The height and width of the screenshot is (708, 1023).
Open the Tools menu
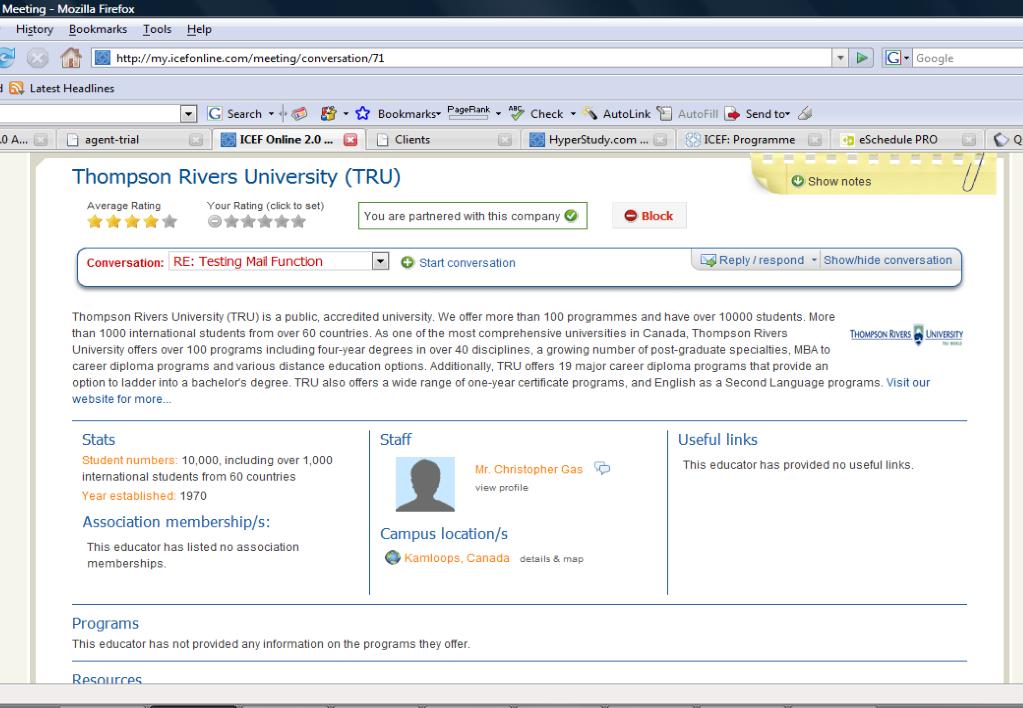point(157,29)
